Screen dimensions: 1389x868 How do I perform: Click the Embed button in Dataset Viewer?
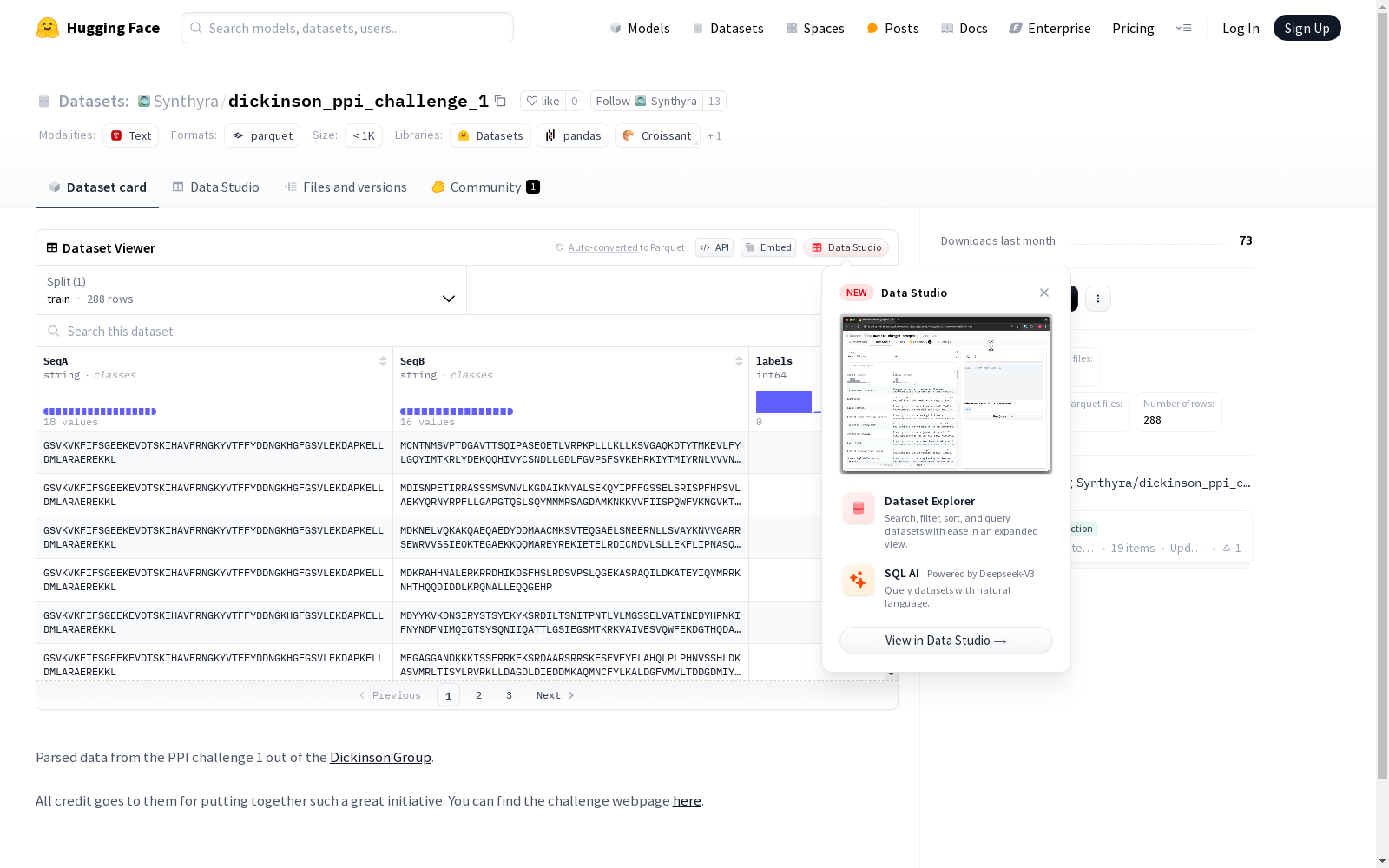tap(768, 247)
